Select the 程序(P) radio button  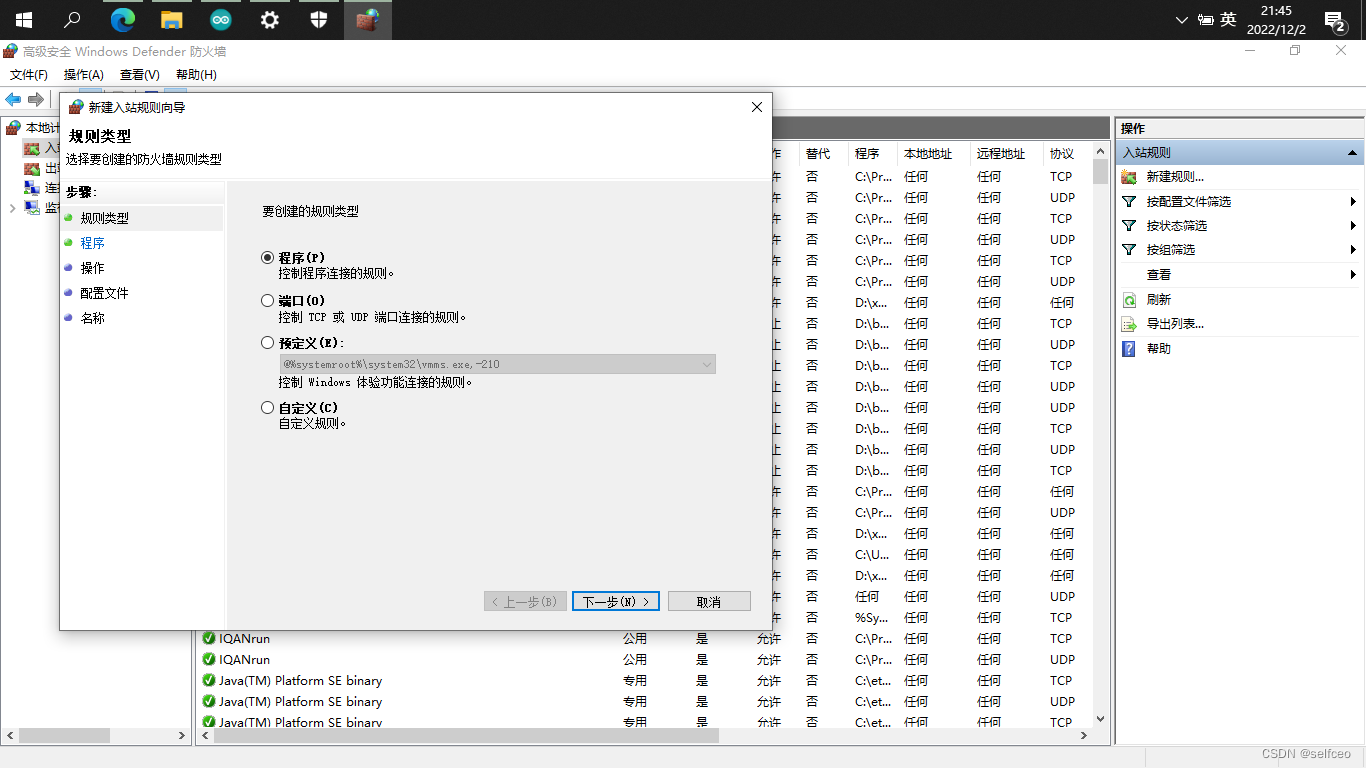[267, 258]
